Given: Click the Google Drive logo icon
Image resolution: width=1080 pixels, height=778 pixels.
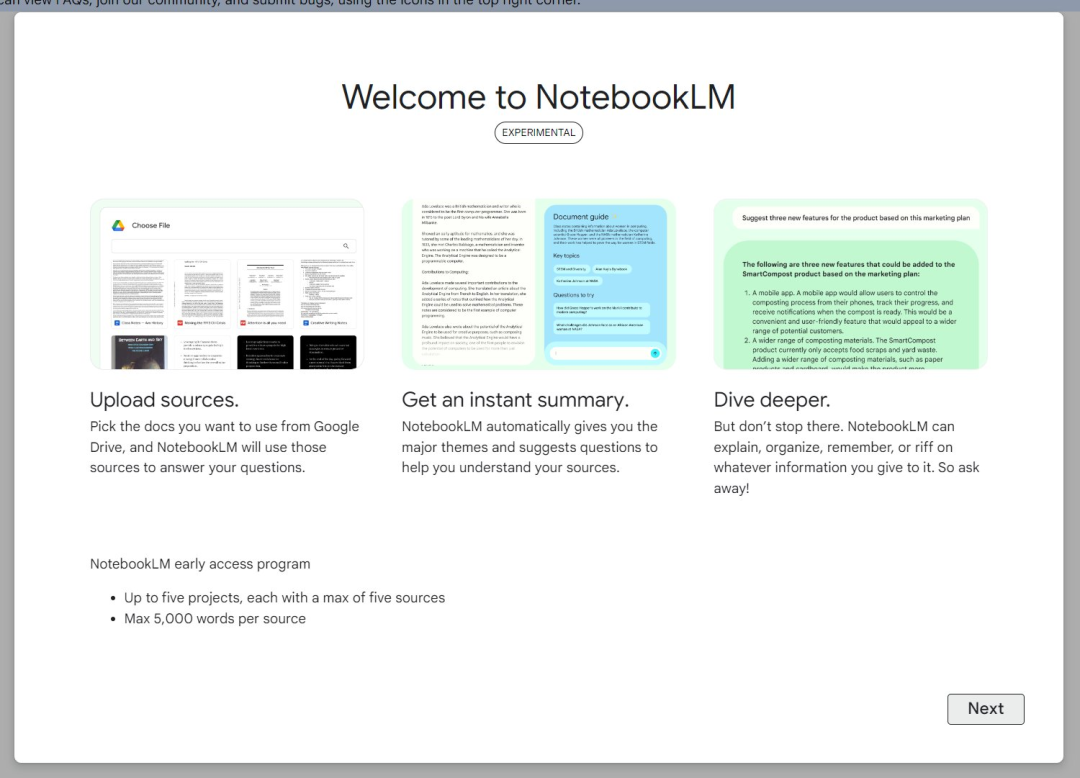Looking at the screenshot, I should 118,226.
